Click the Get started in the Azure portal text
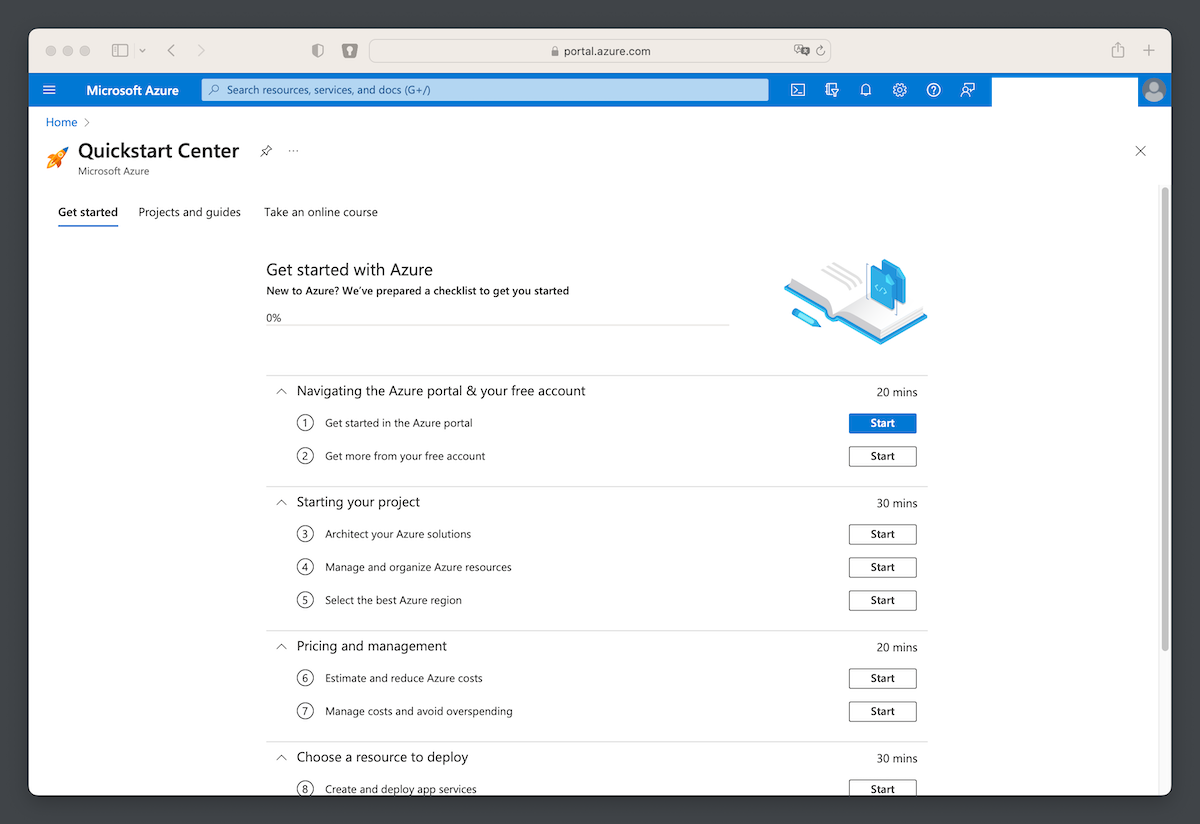Viewport: 1200px width, 824px height. pyautogui.click(x=398, y=423)
